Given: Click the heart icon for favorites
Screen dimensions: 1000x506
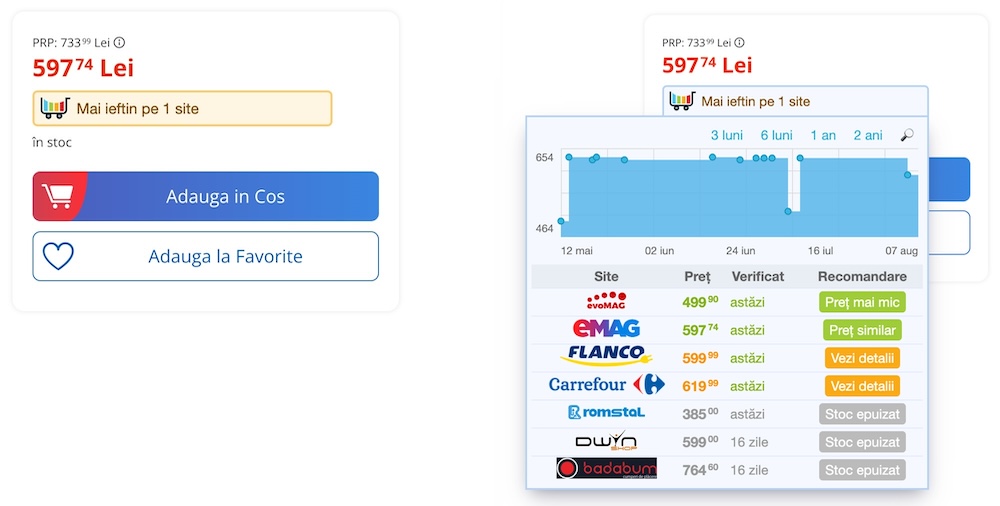Looking at the screenshot, I should coord(58,257).
